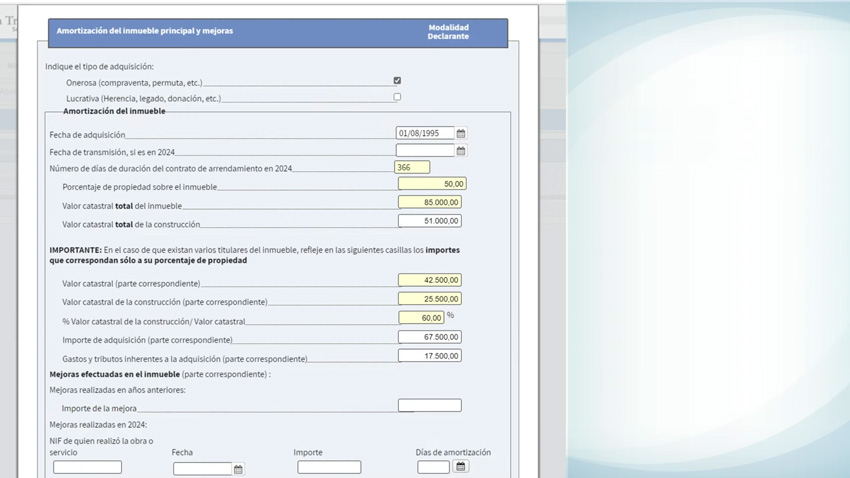The image size is (850, 478).
Task: Click the NIF input for 2024 mejoras
Action: (x=87, y=467)
